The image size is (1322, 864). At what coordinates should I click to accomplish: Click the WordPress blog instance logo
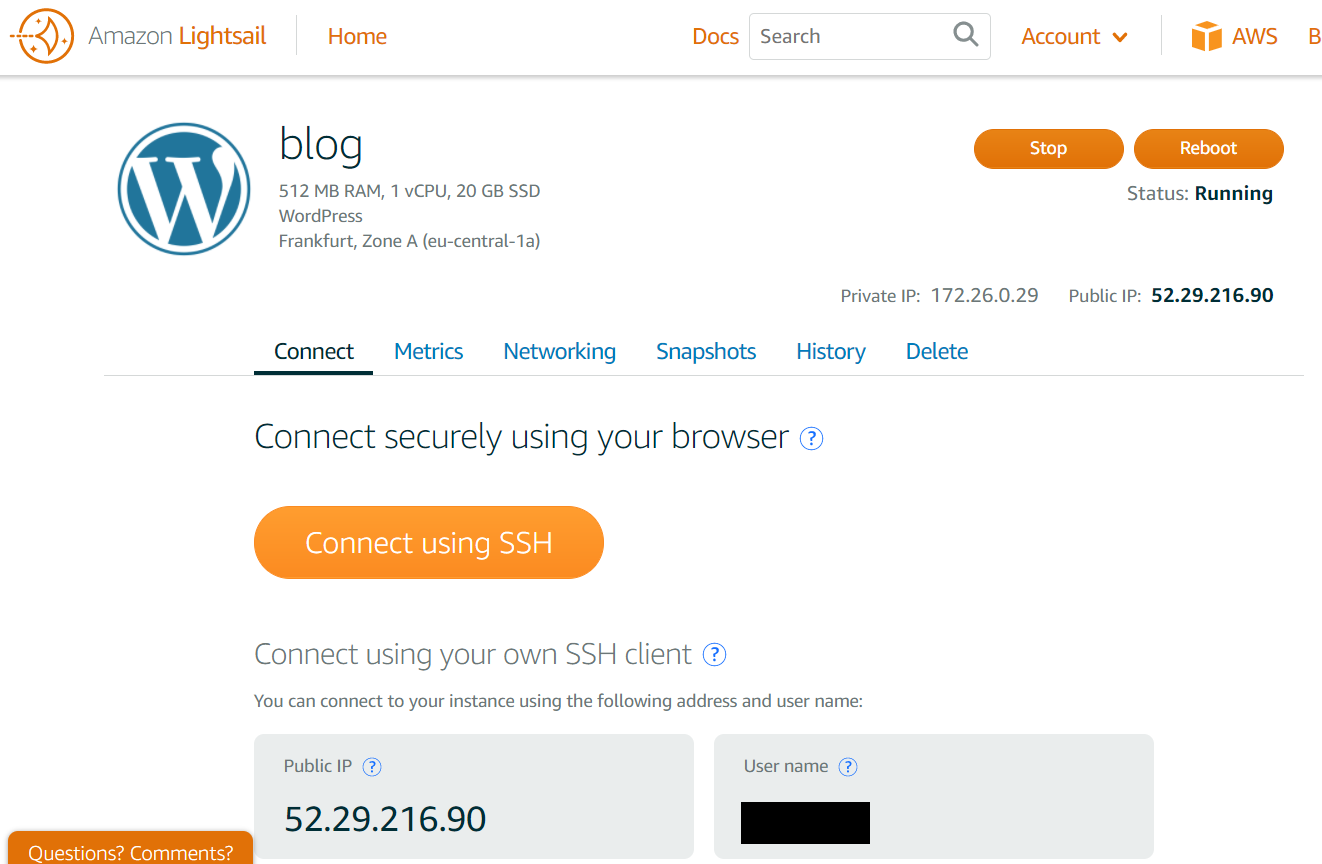pyautogui.click(x=184, y=189)
